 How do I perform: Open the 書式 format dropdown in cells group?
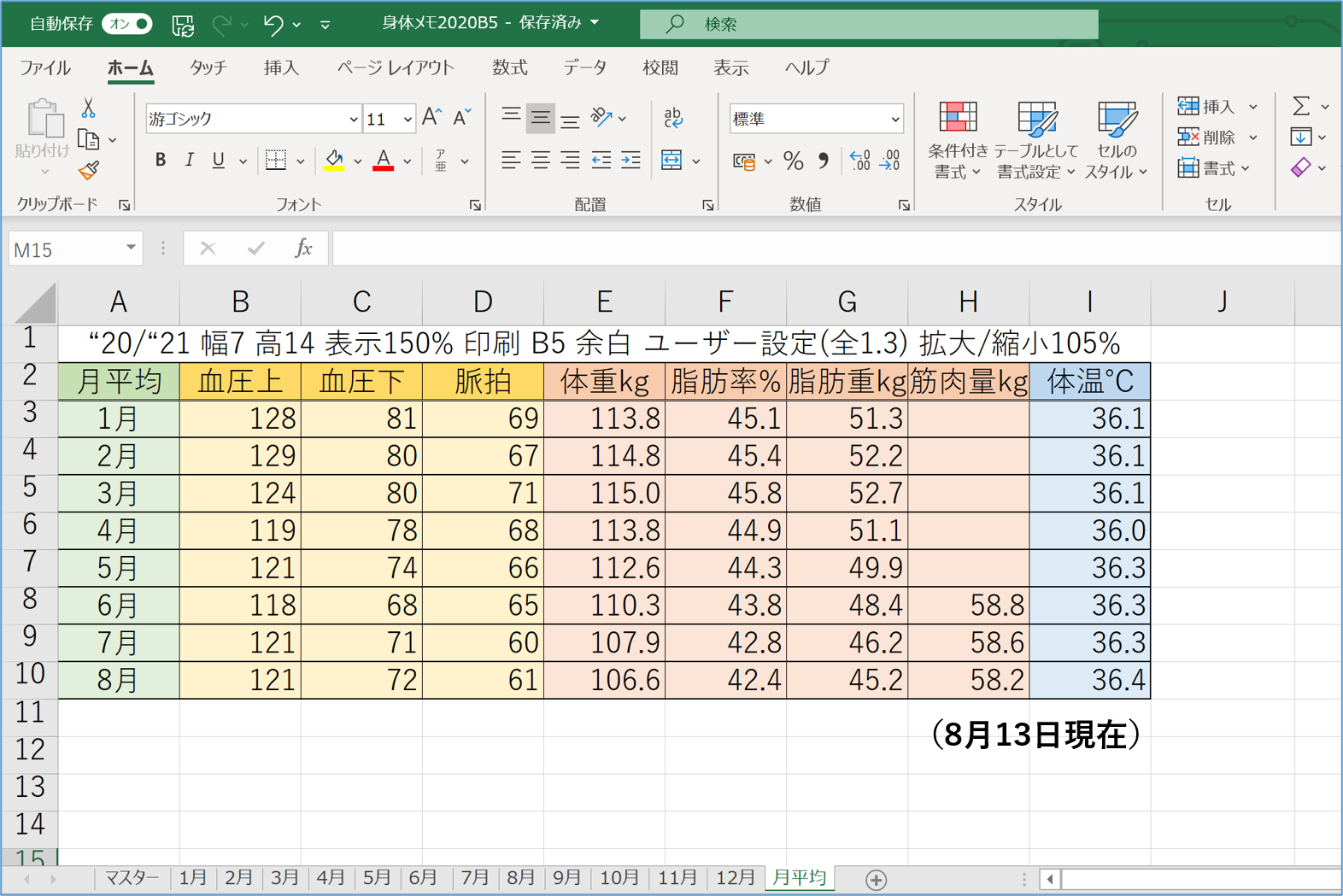click(1214, 168)
